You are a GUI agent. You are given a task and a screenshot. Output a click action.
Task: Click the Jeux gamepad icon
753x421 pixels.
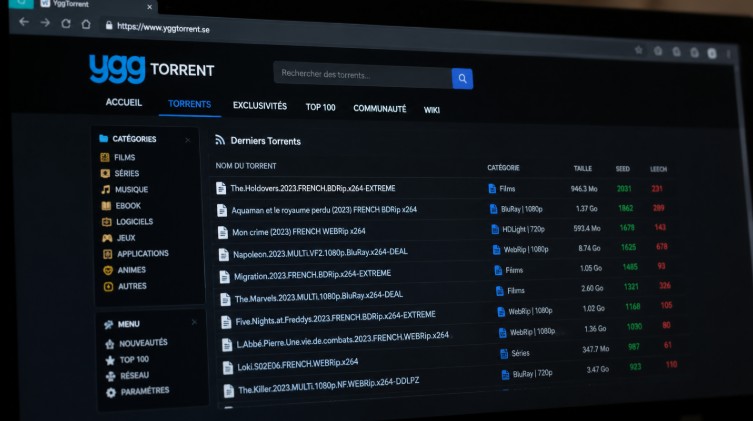coord(107,238)
